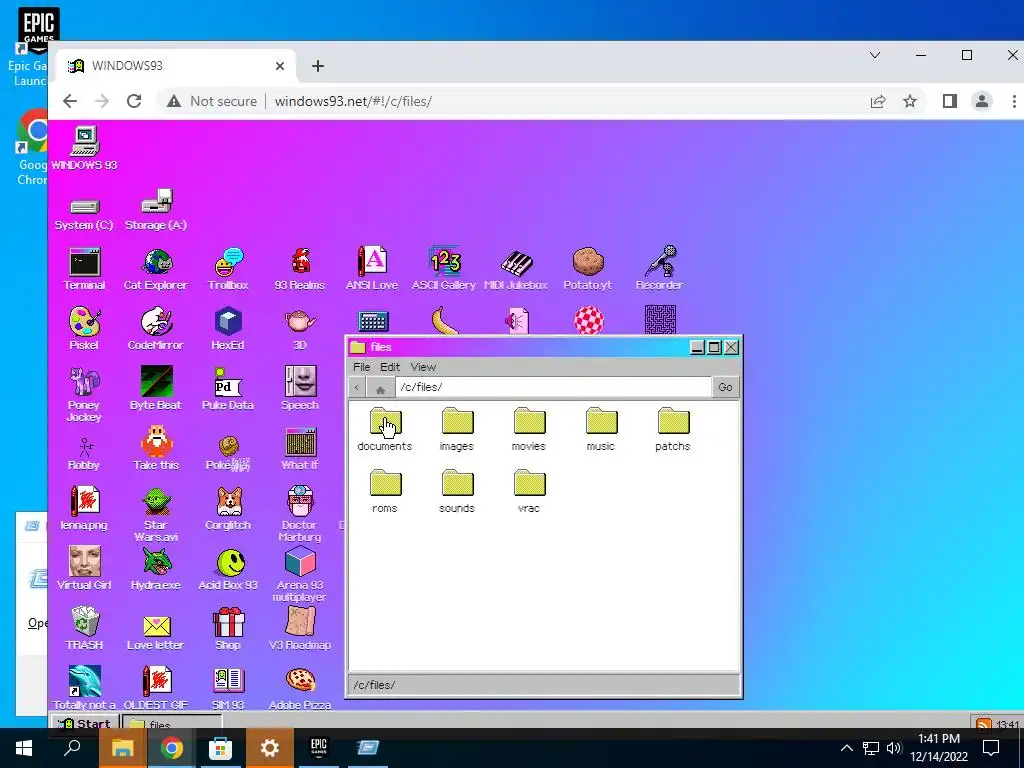This screenshot has width=1024, height=768.
Task: Click the /c/files/ path input field
Action: pos(553,387)
